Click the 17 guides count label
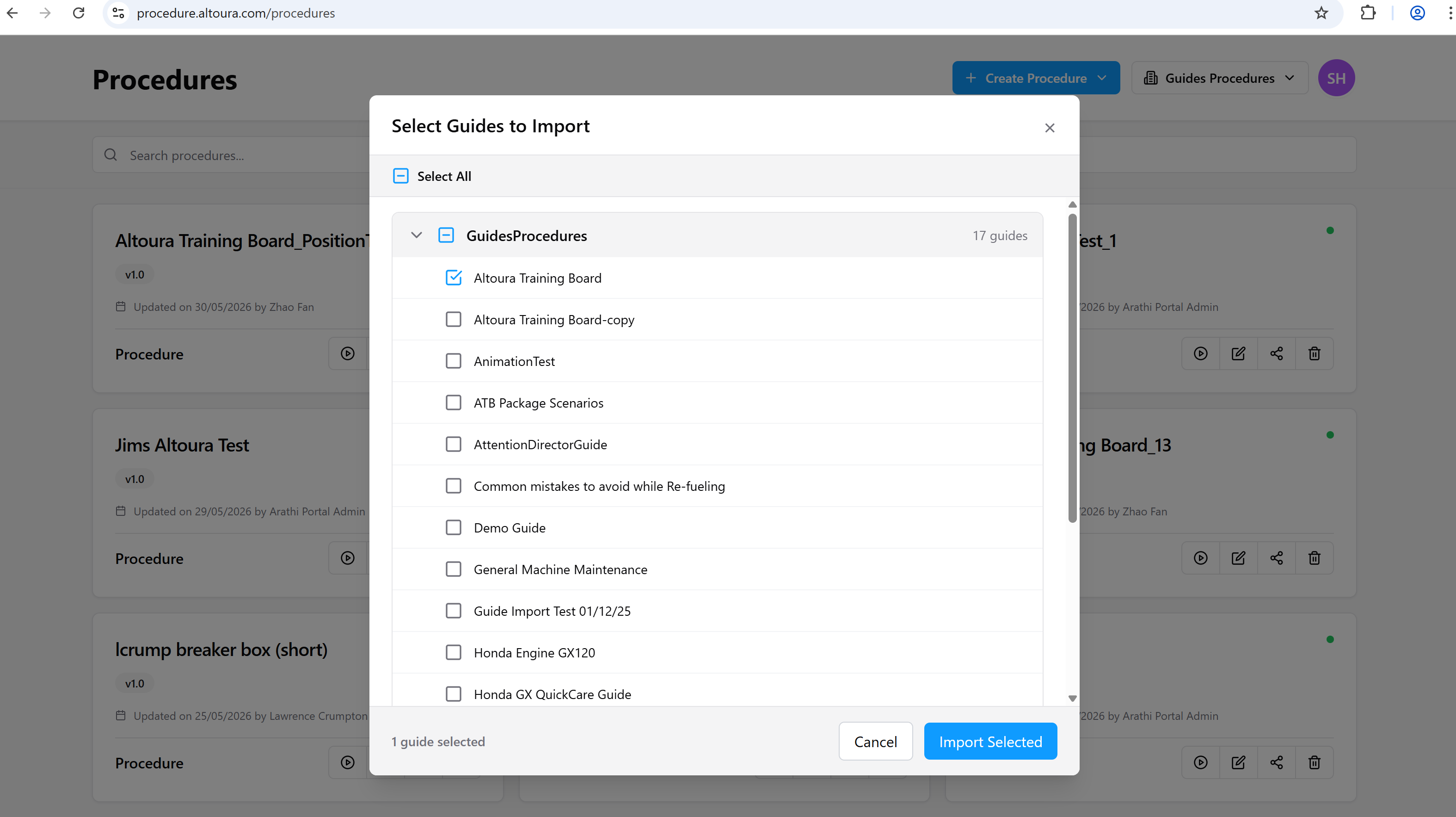 pyautogui.click(x=1000, y=235)
